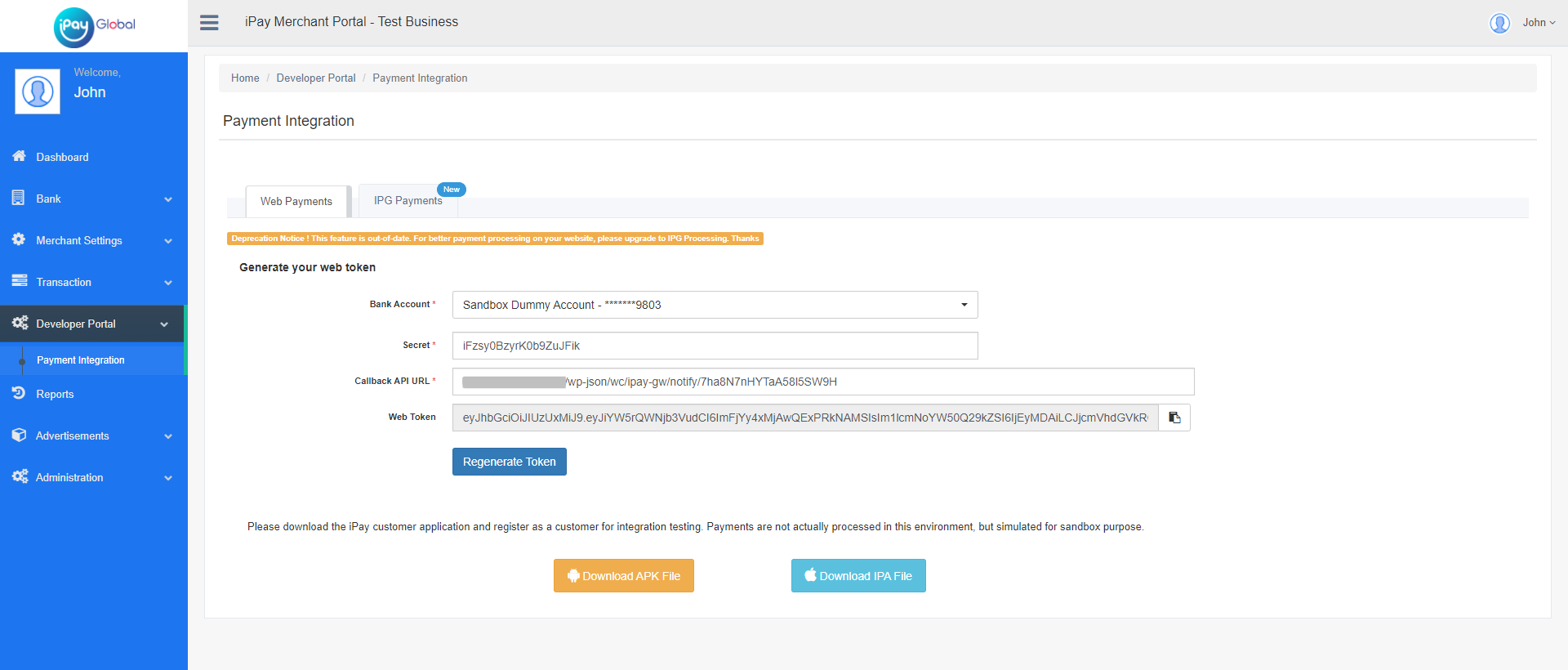Viewport: 1568px width, 670px height.
Task: Copy the web token with clipboard icon
Action: point(1174,418)
